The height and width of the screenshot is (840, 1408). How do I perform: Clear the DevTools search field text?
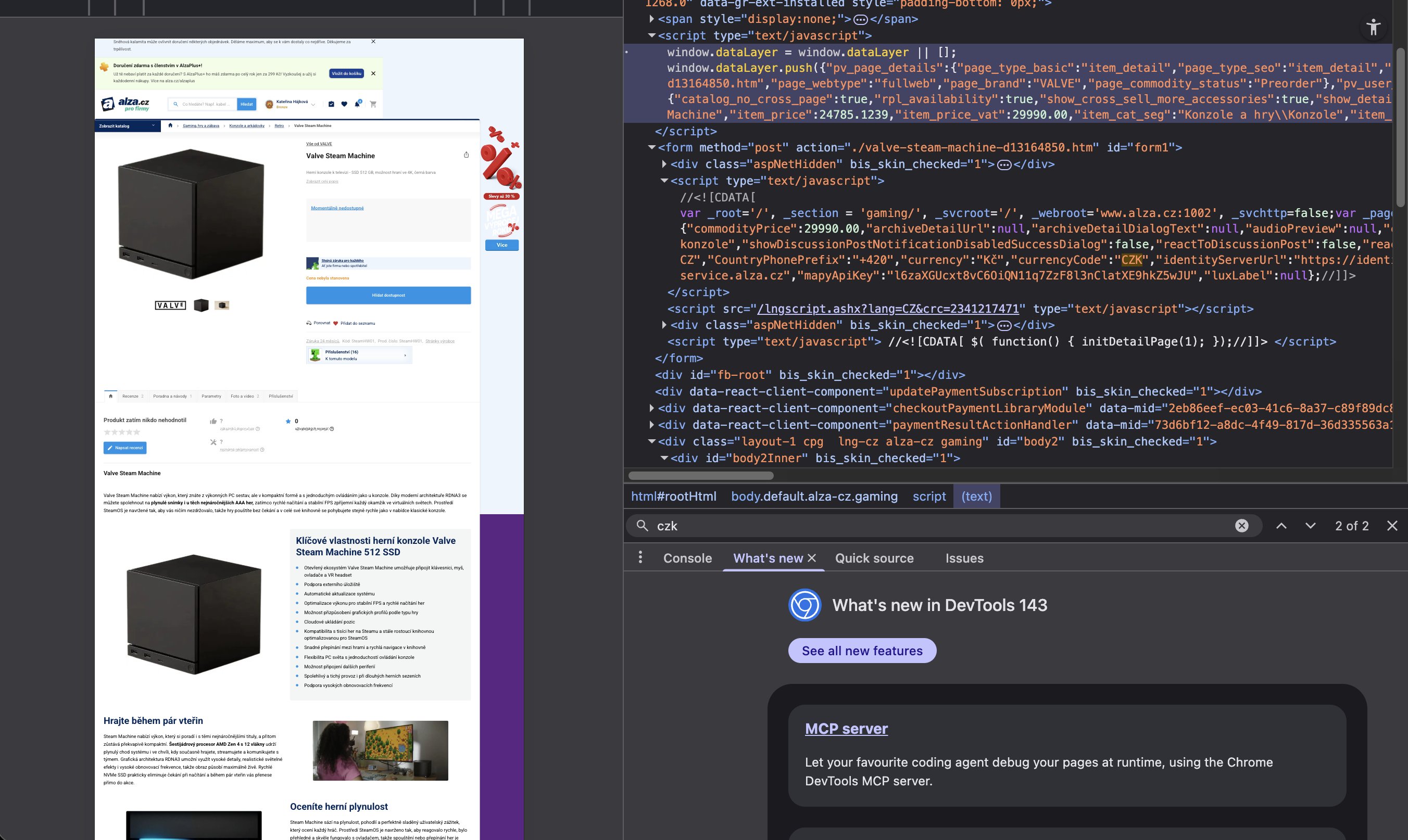(x=1241, y=526)
